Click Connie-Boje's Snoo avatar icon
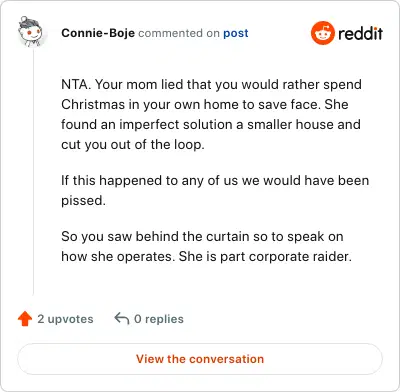This screenshot has height=392, width=400. click(x=31, y=32)
